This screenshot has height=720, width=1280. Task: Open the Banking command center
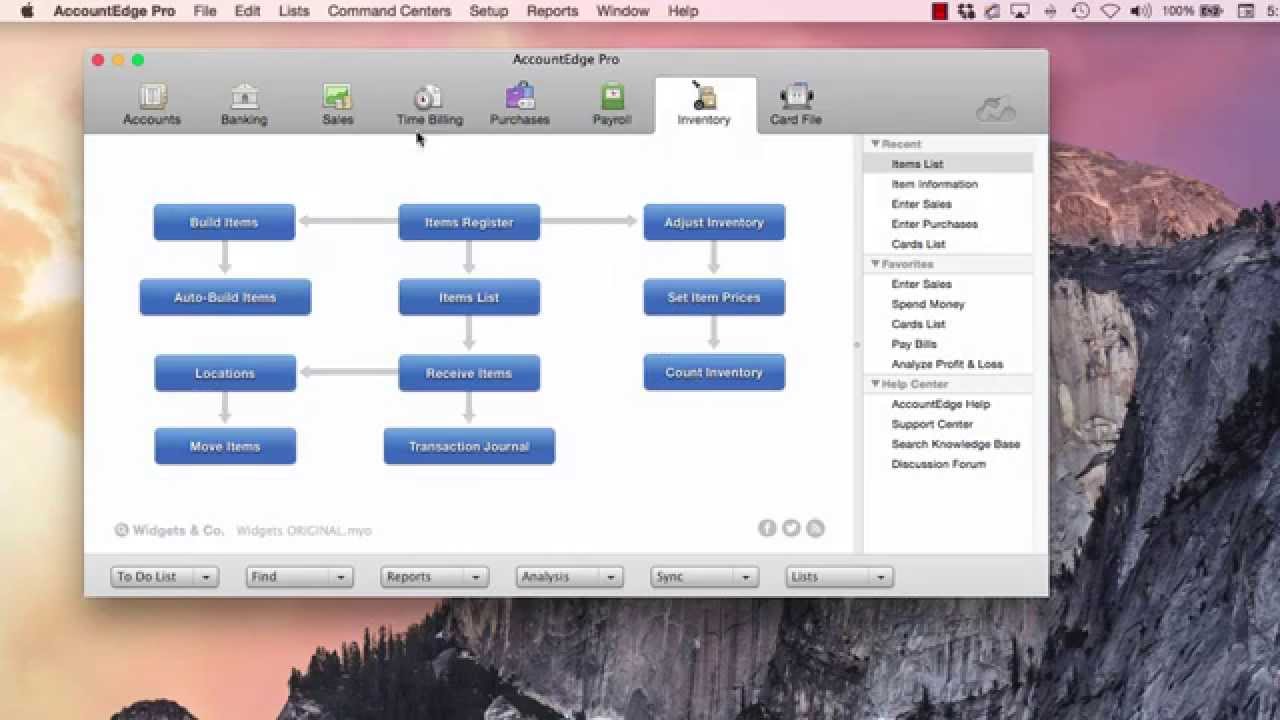pos(244,105)
